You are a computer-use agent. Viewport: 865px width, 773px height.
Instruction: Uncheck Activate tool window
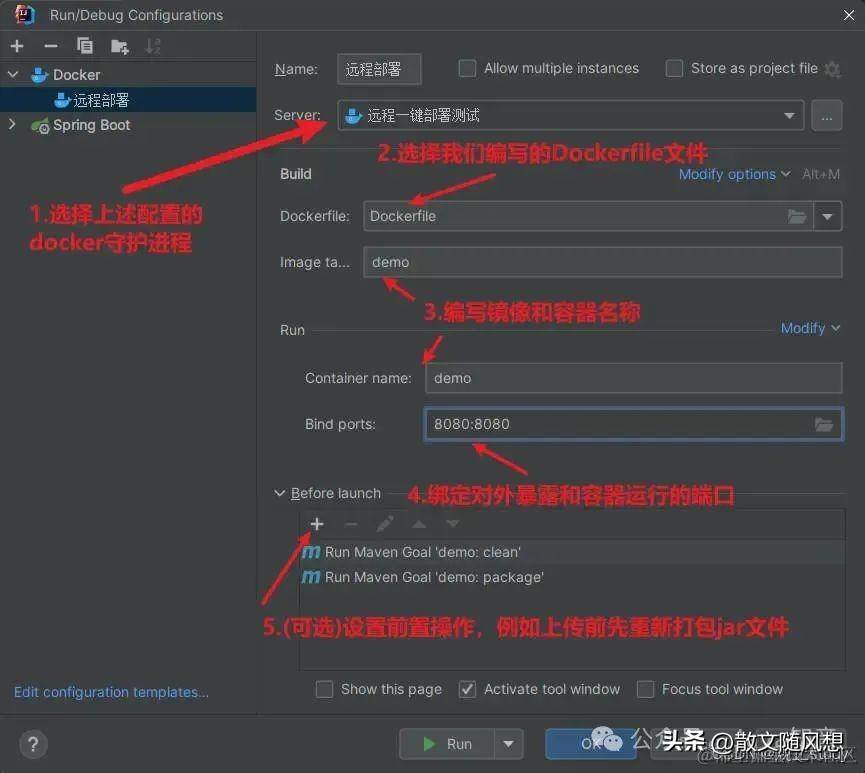click(467, 689)
